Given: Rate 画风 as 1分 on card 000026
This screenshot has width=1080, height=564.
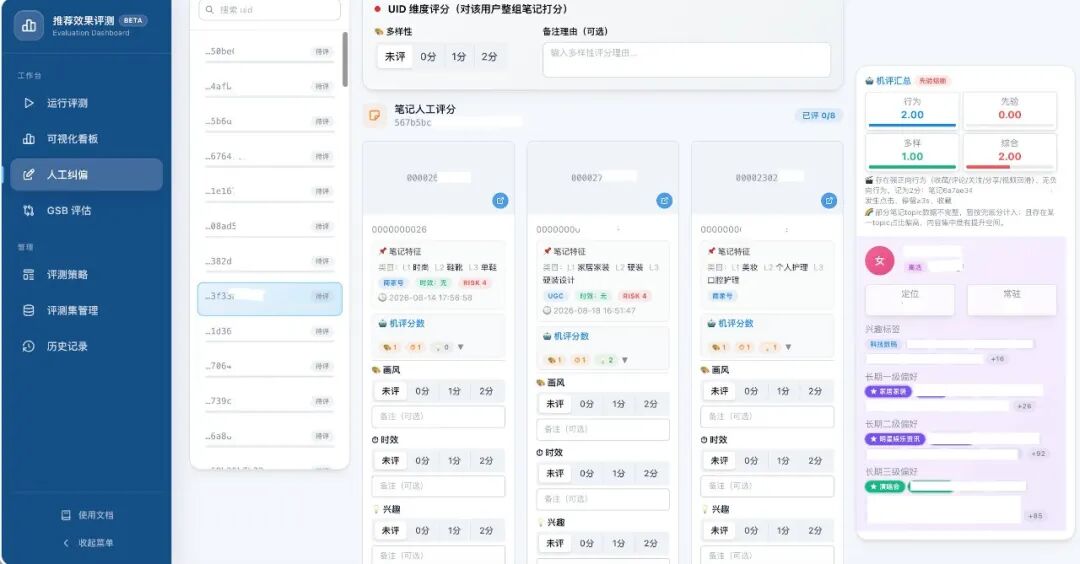Looking at the screenshot, I should (x=454, y=391).
